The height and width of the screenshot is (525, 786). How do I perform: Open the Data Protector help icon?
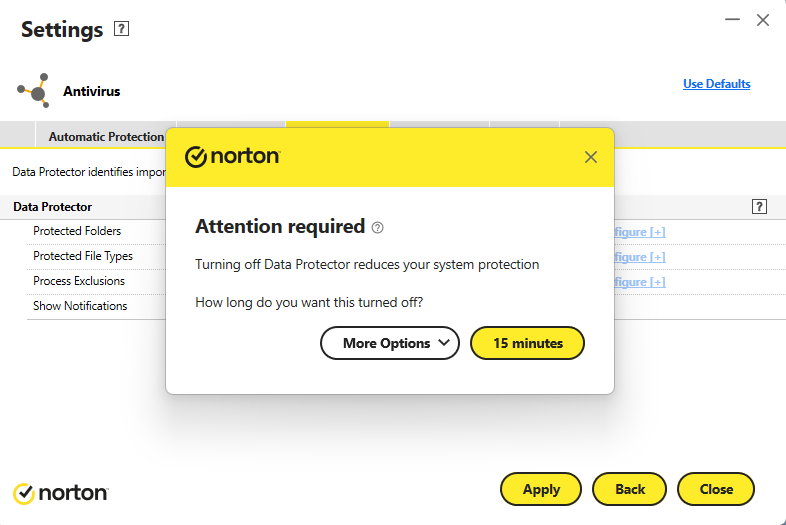759,206
